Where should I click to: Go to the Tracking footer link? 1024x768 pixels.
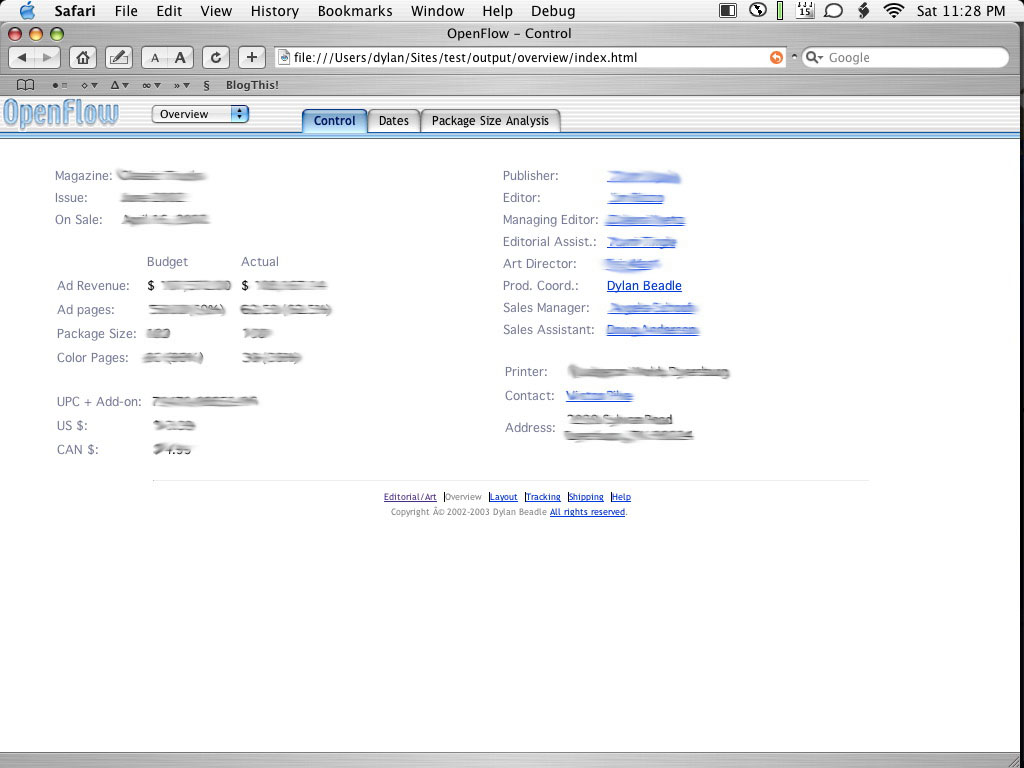tap(543, 497)
